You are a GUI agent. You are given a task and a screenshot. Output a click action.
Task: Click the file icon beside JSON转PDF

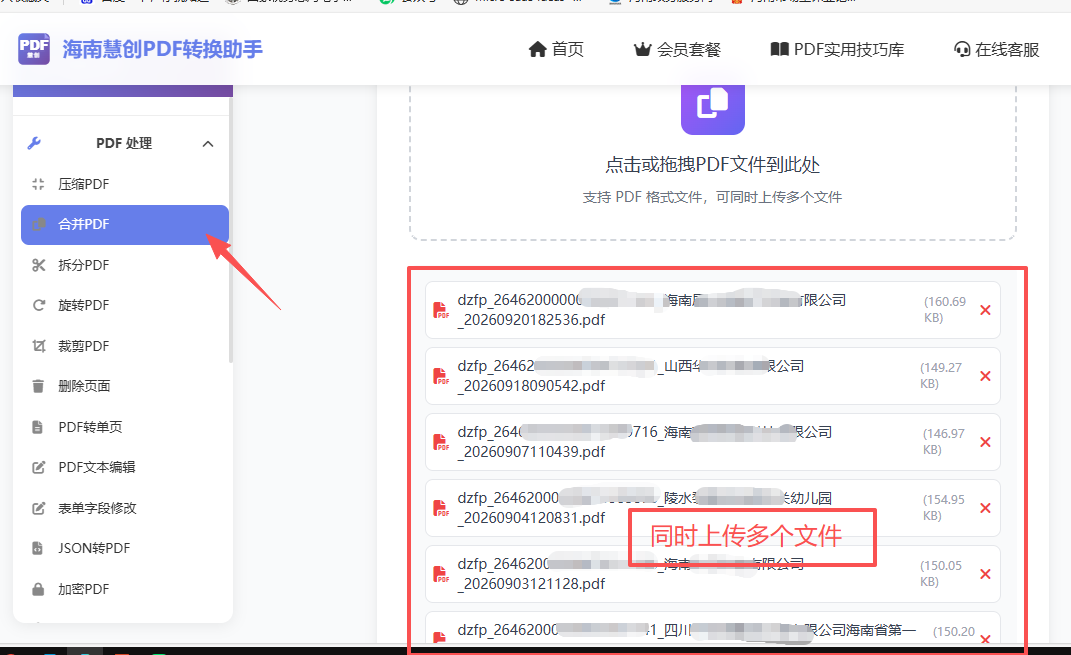point(38,548)
